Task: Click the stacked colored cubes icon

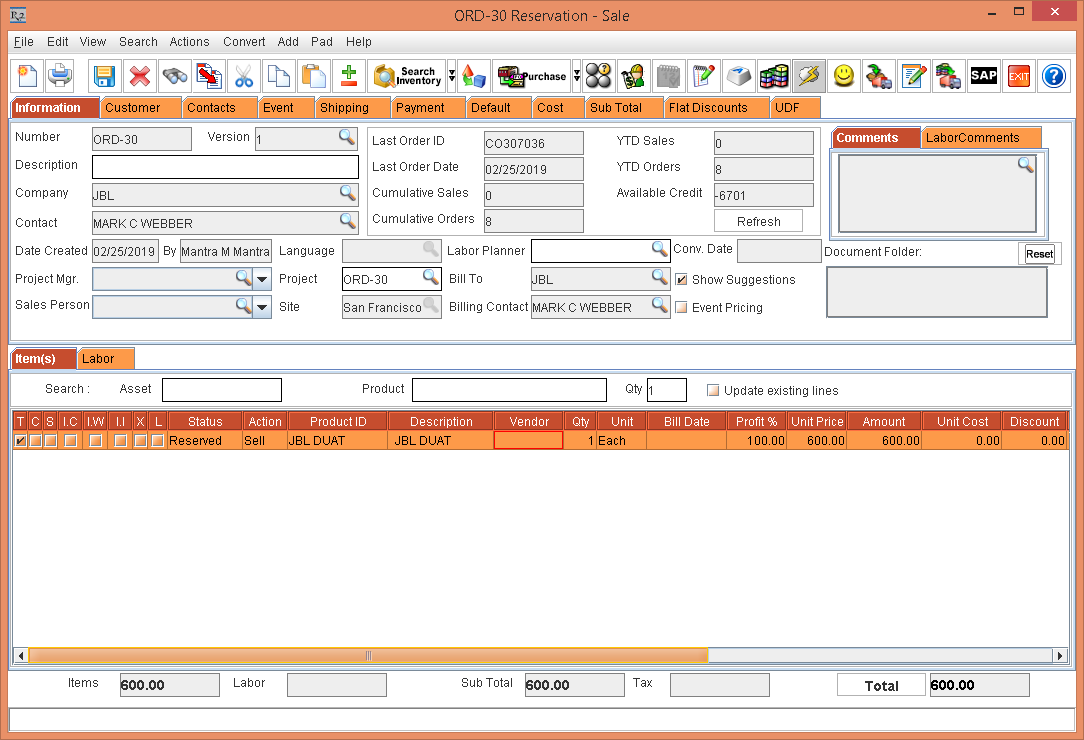Action: pyautogui.click(x=774, y=75)
